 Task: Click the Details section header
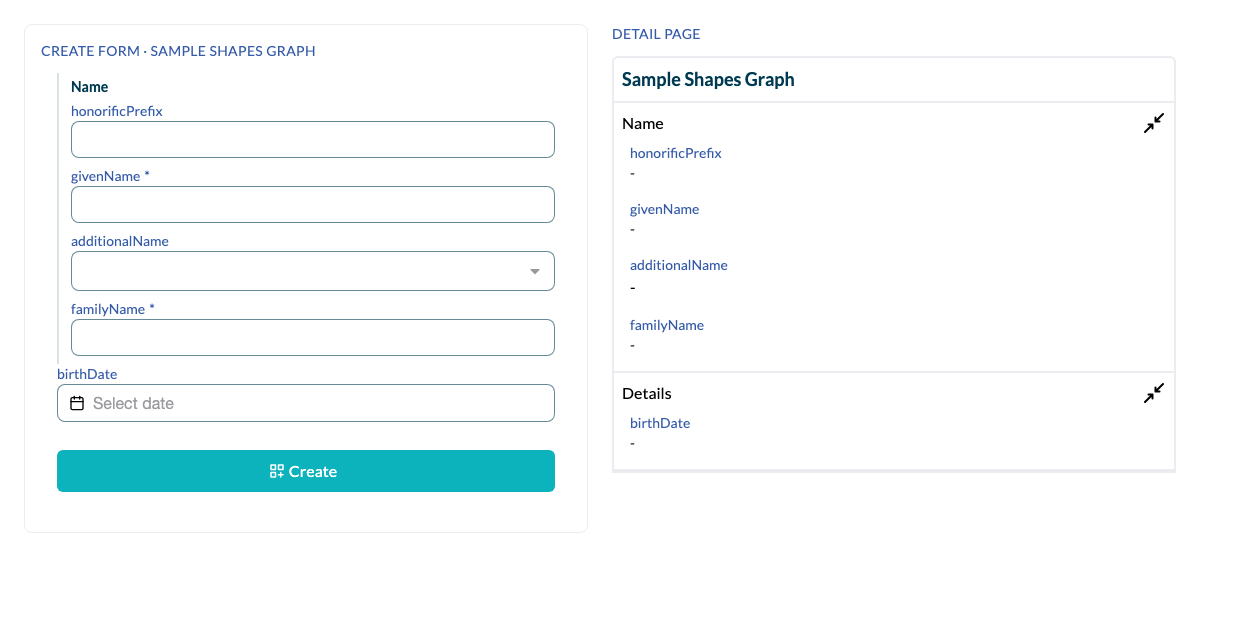(647, 394)
